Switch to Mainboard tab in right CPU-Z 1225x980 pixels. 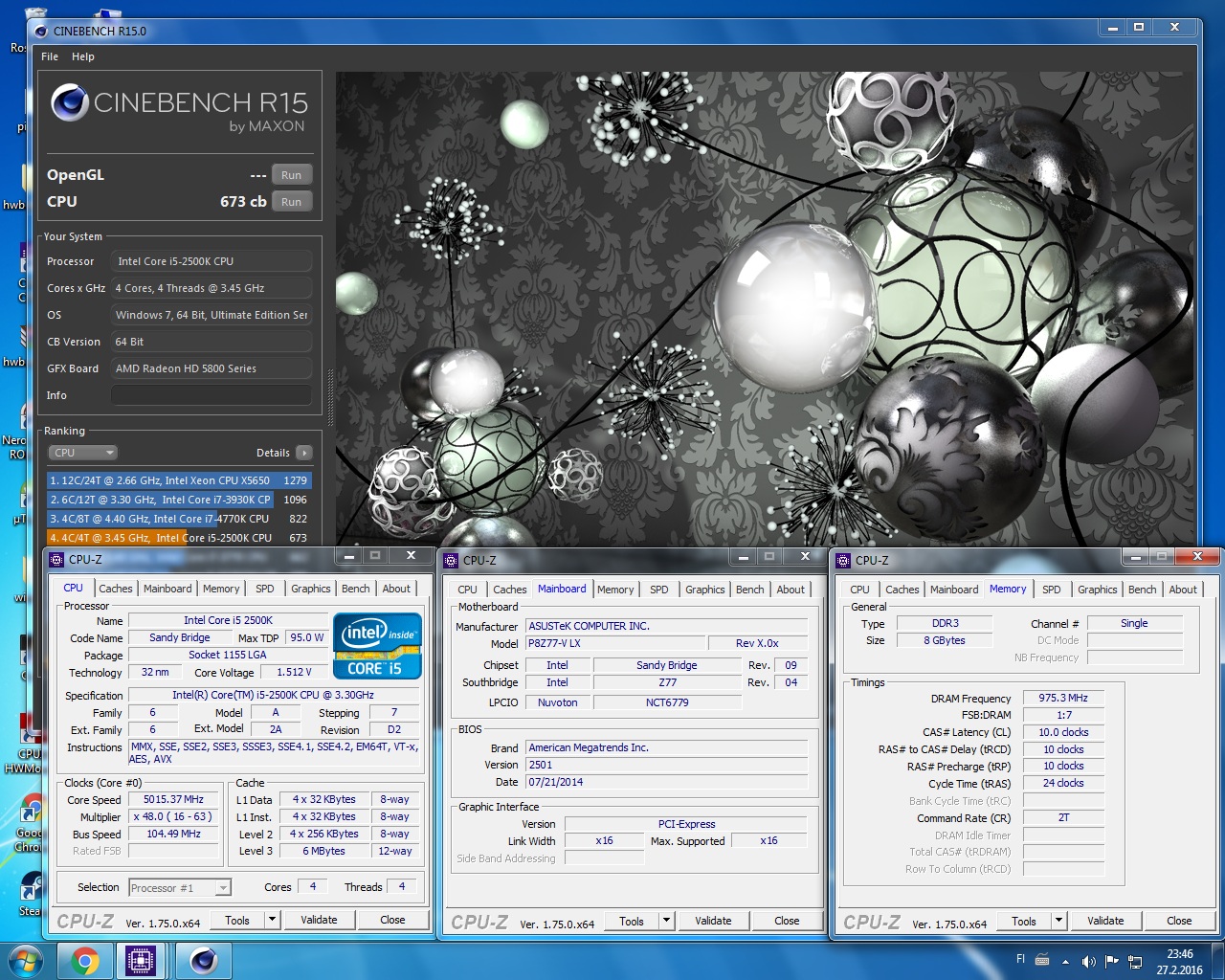[954, 590]
